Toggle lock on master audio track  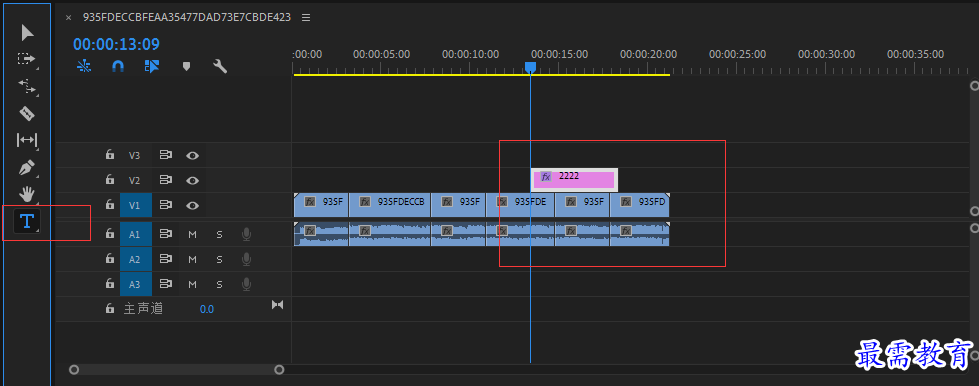(x=110, y=309)
